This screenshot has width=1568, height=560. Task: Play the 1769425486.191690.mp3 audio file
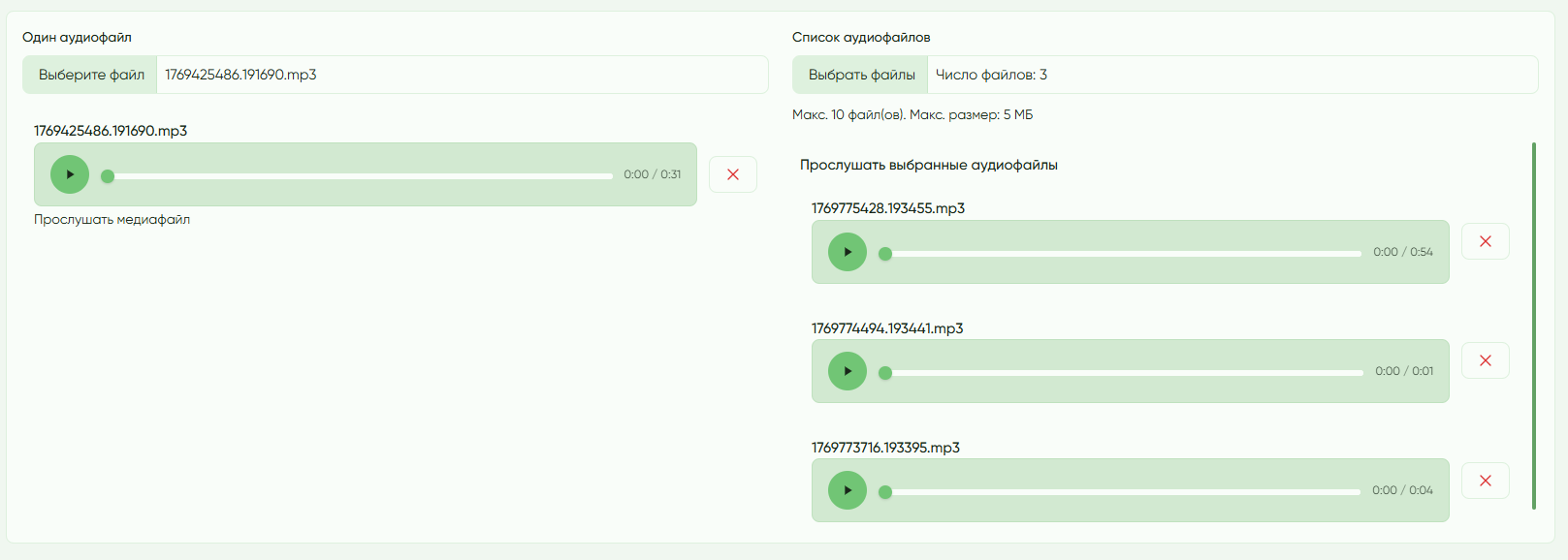tap(70, 174)
